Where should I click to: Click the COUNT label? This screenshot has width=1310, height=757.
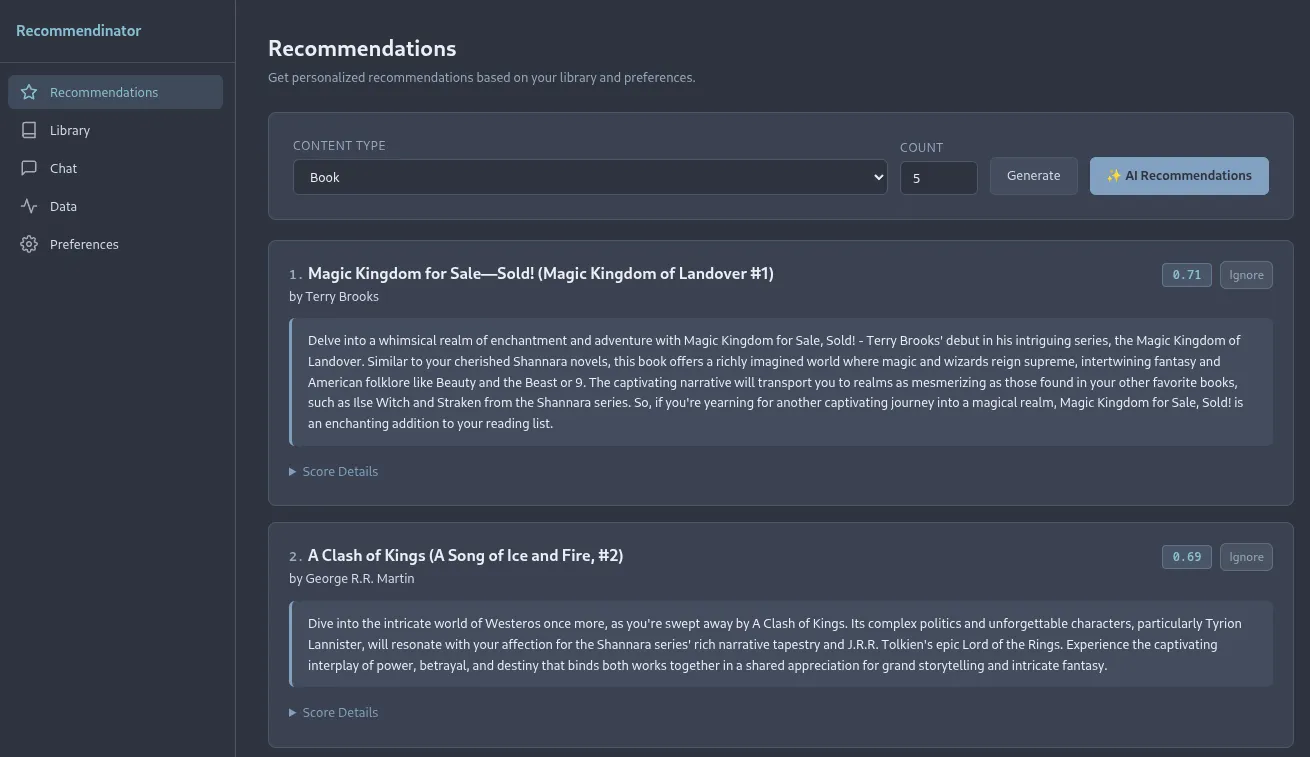tap(921, 147)
